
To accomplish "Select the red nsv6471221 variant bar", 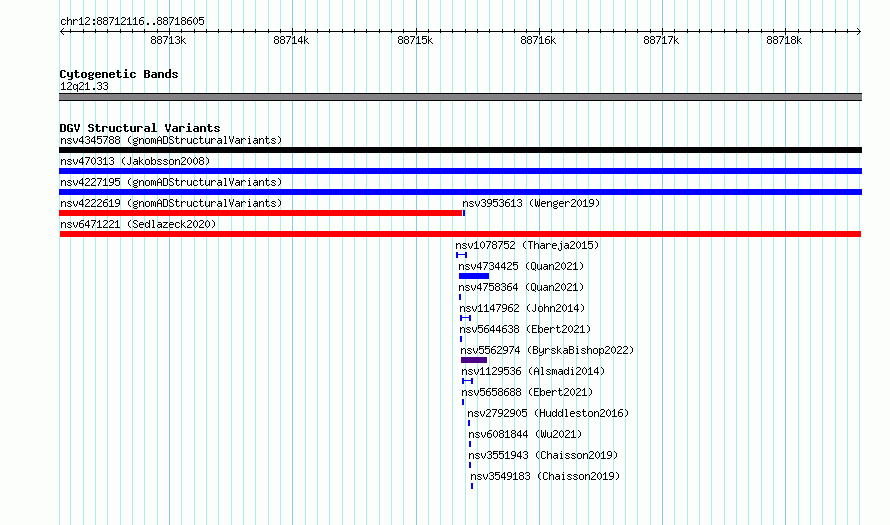I will 460,234.
